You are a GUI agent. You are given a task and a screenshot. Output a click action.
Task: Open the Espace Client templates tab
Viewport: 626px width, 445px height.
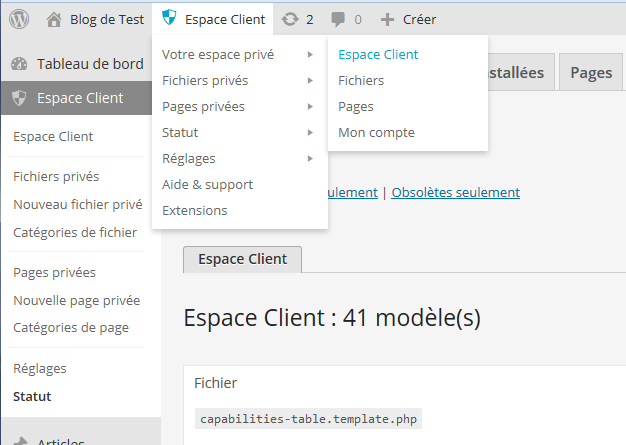(242, 259)
